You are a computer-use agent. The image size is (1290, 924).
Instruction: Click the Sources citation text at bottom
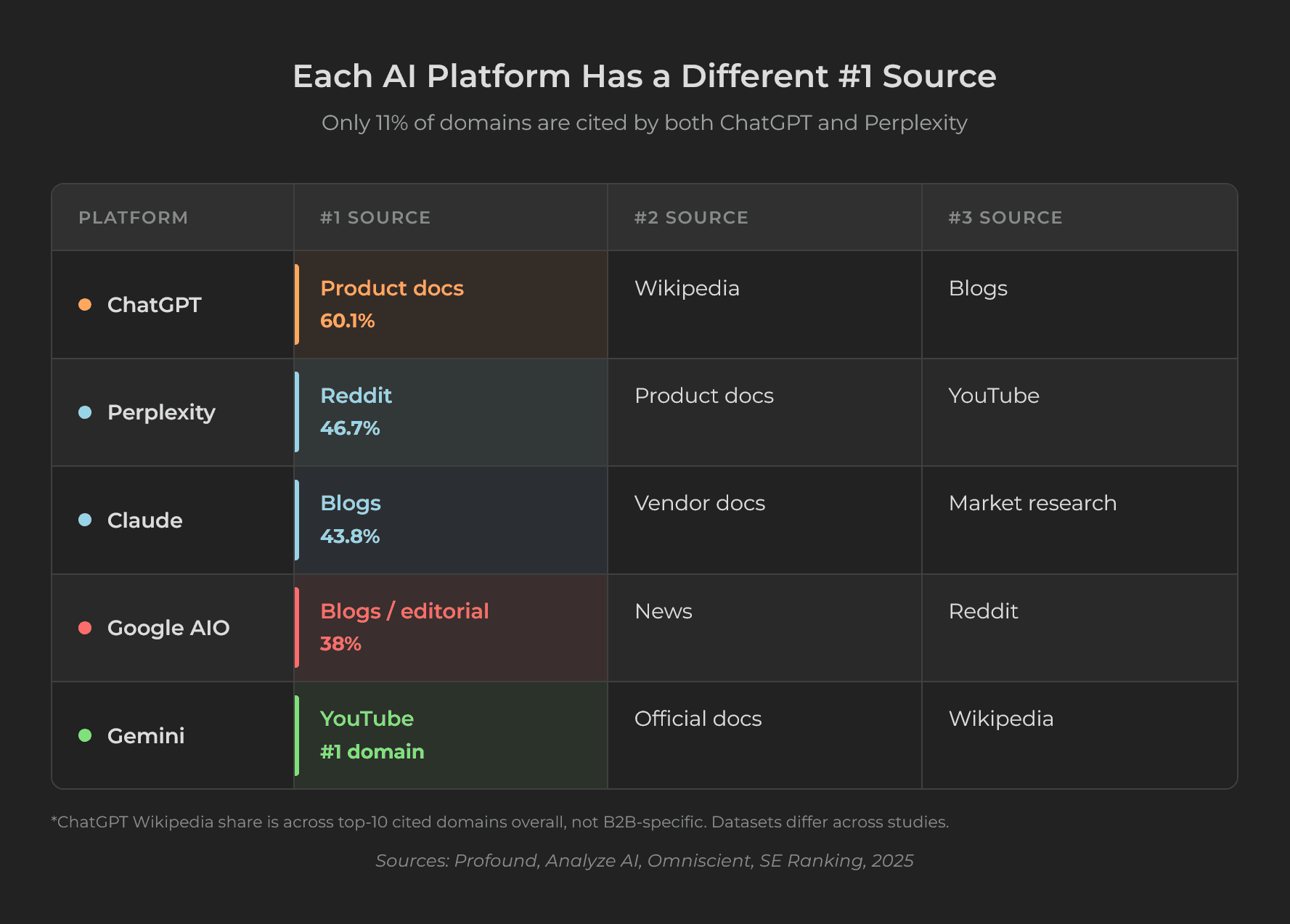(645, 860)
